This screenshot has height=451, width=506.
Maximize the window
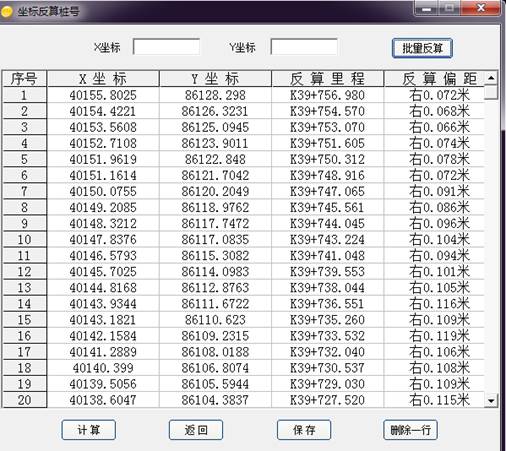coord(449,8)
